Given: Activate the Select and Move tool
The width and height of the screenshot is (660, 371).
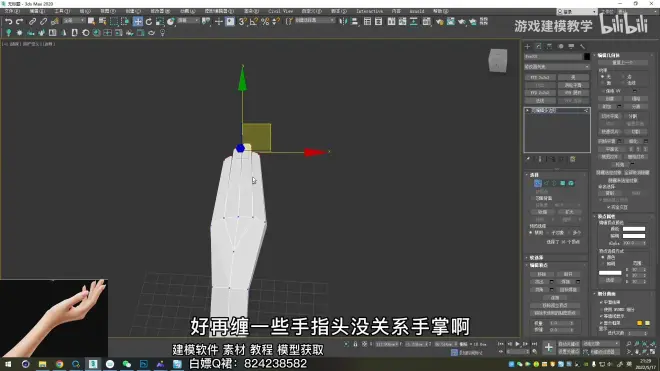Looking at the screenshot, I should point(138,21).
